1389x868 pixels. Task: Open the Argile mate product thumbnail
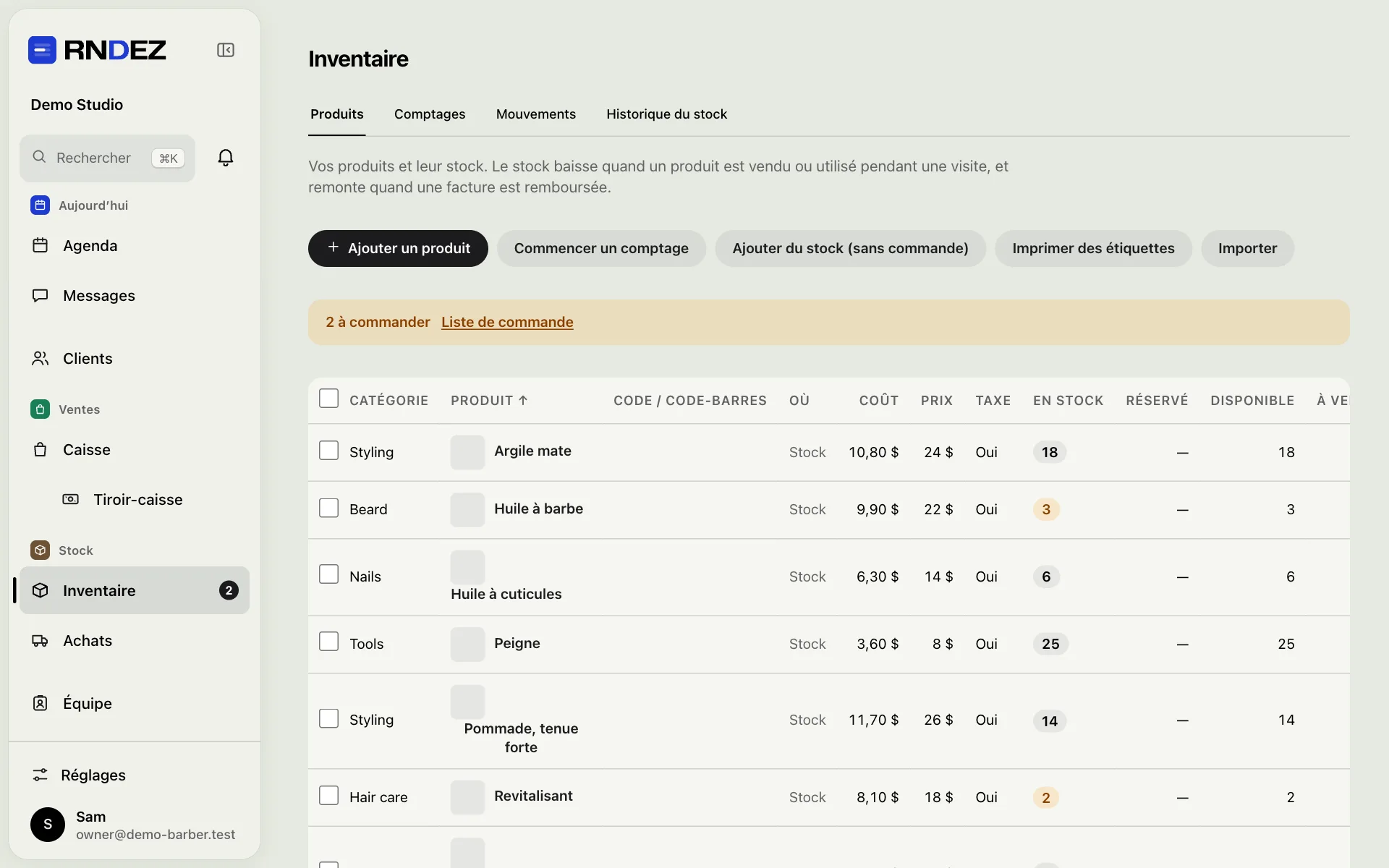(467, 452)
